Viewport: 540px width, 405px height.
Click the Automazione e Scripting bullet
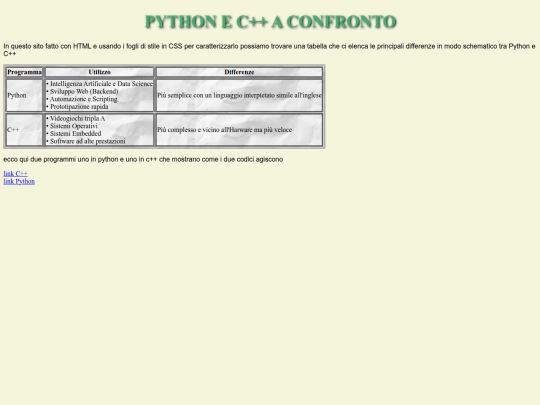(82, 99)
